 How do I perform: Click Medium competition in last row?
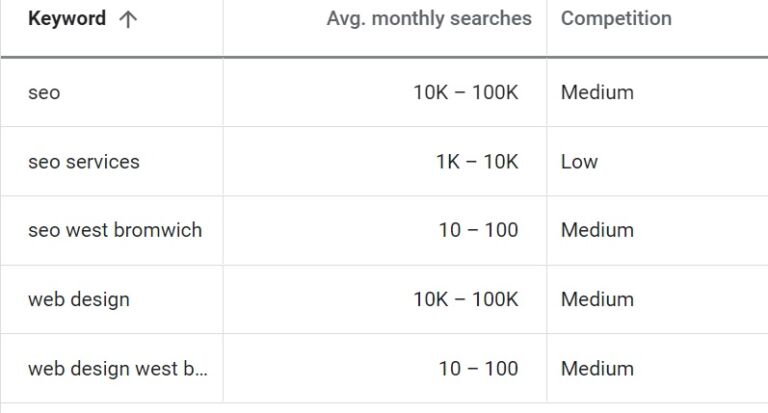coord(597,368)
